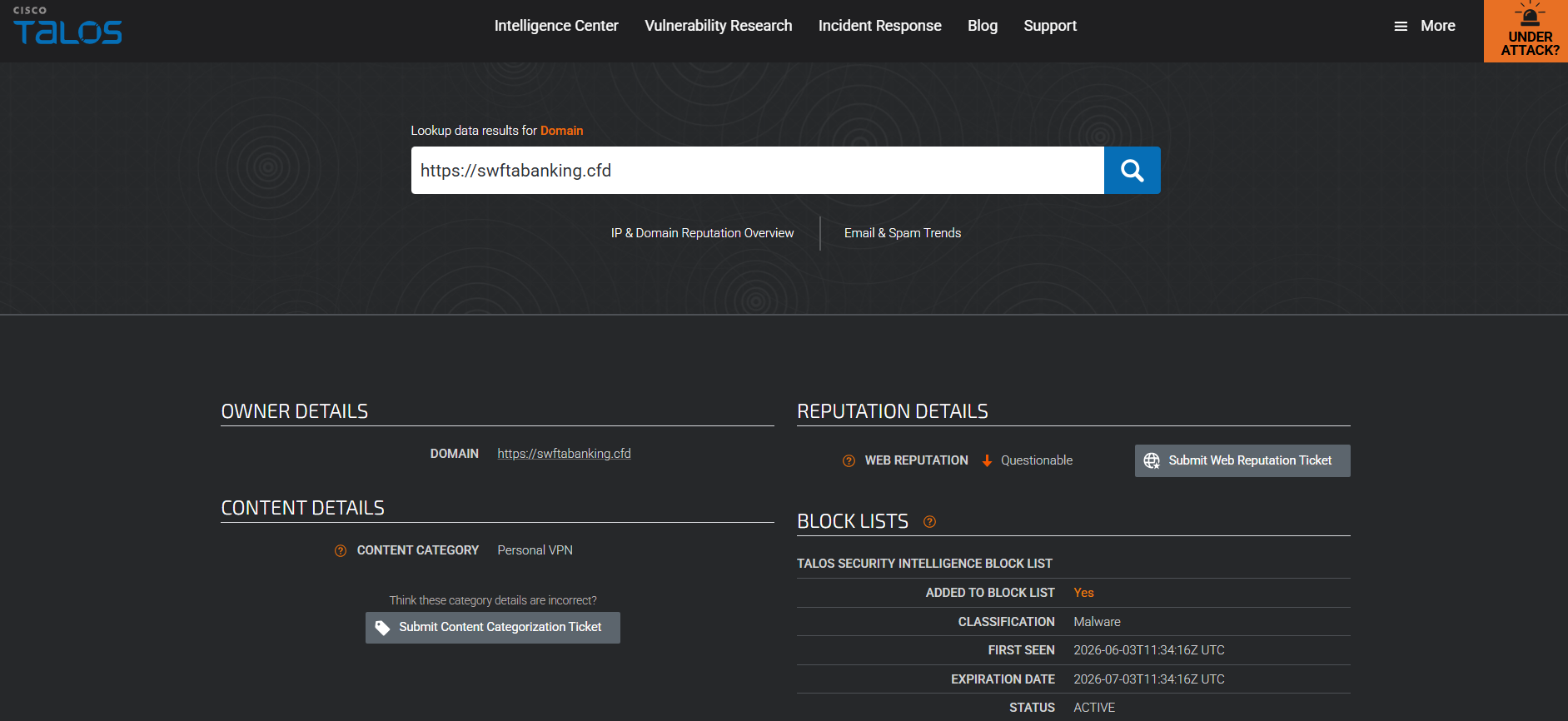The height and width of the screenshot is (721, 1568).
Task: Click the orange down arrow beside Questionable
Action: (x=987, y=460)
